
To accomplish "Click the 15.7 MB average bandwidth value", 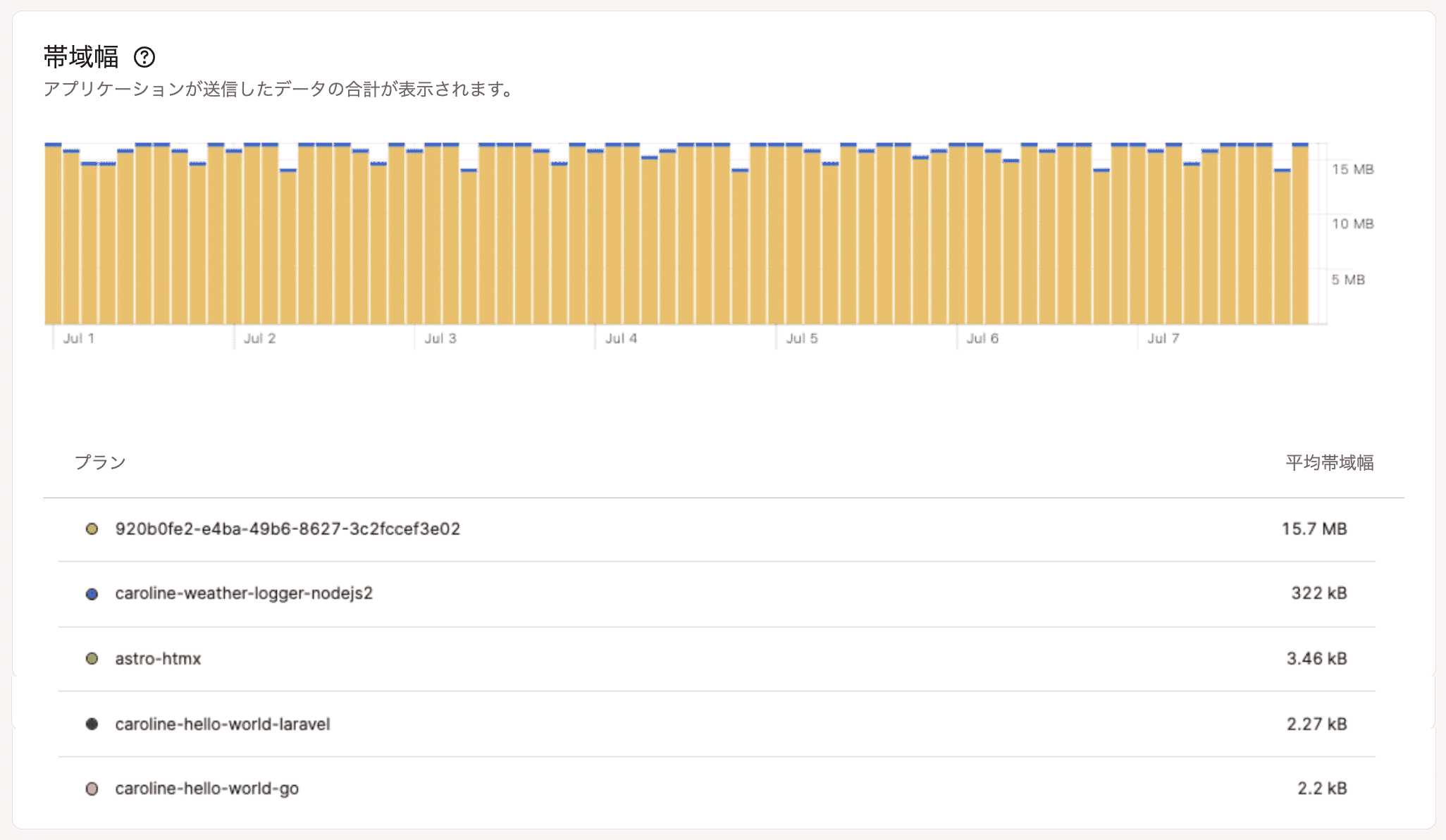I will (x=1314, y=529).
